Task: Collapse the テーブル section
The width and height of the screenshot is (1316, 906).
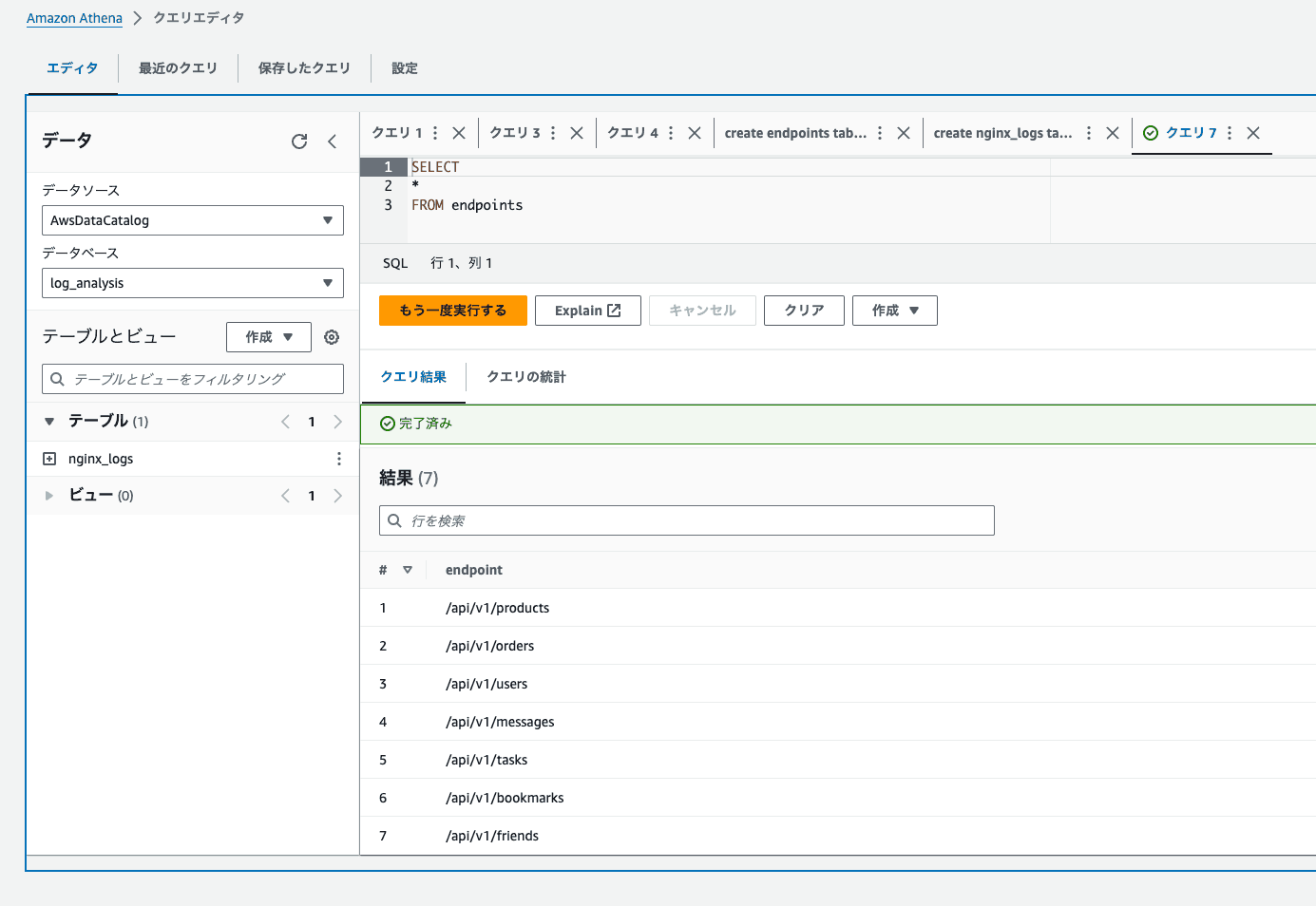Action: point(49,422)
